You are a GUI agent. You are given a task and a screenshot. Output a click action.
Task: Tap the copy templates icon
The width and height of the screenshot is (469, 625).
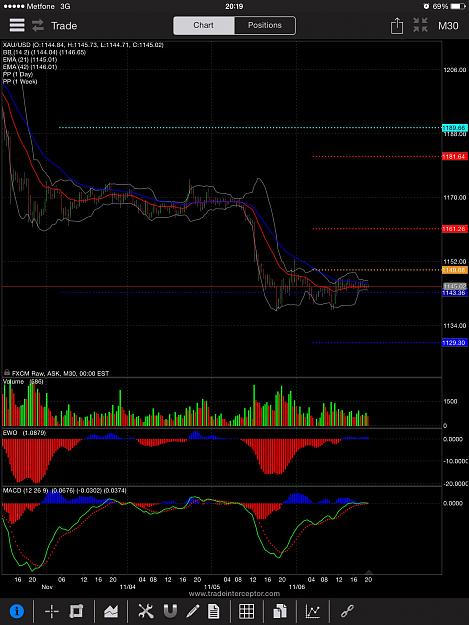click(x=280, y=611)
